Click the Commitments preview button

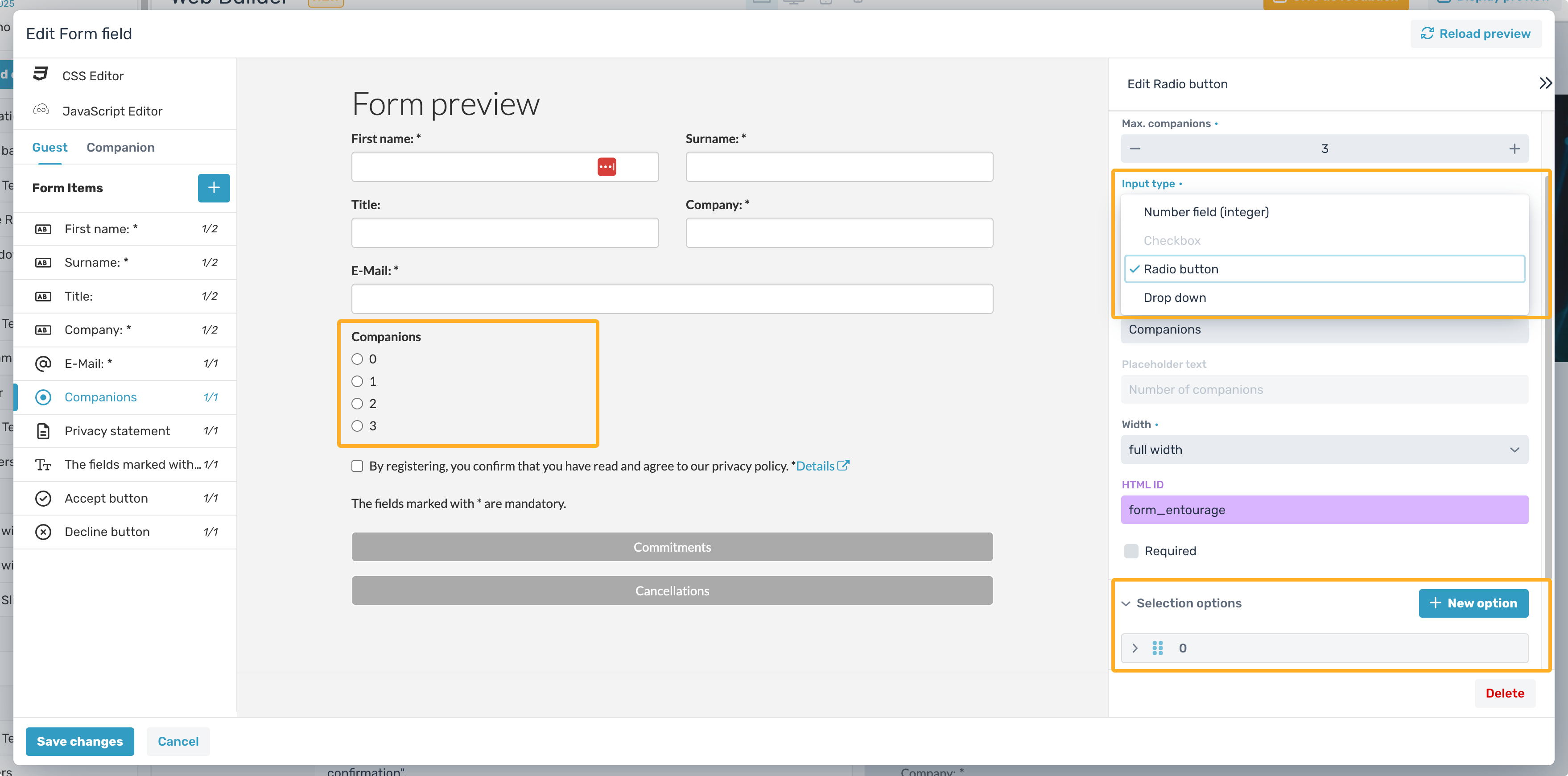[672, 547]
